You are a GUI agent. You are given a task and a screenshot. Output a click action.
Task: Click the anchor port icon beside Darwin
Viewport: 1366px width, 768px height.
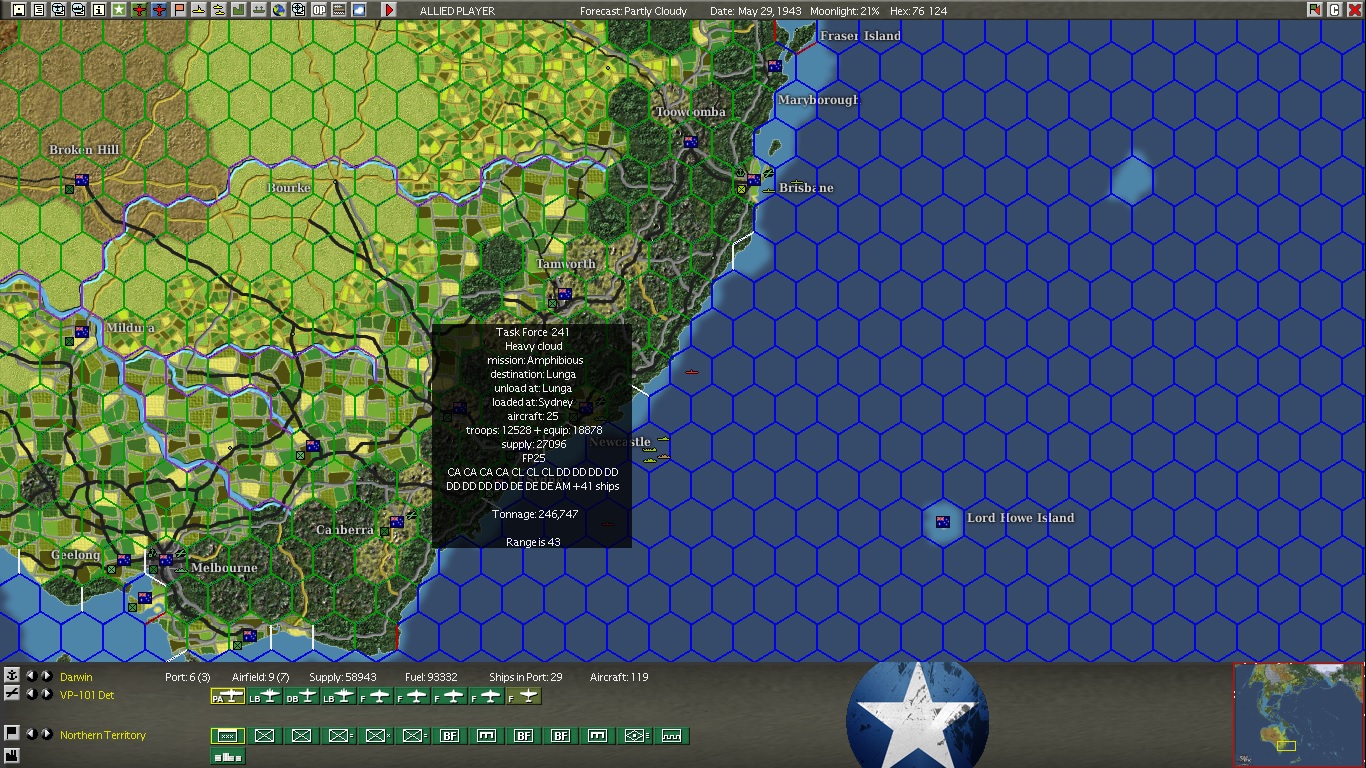(x=12, y=677)
